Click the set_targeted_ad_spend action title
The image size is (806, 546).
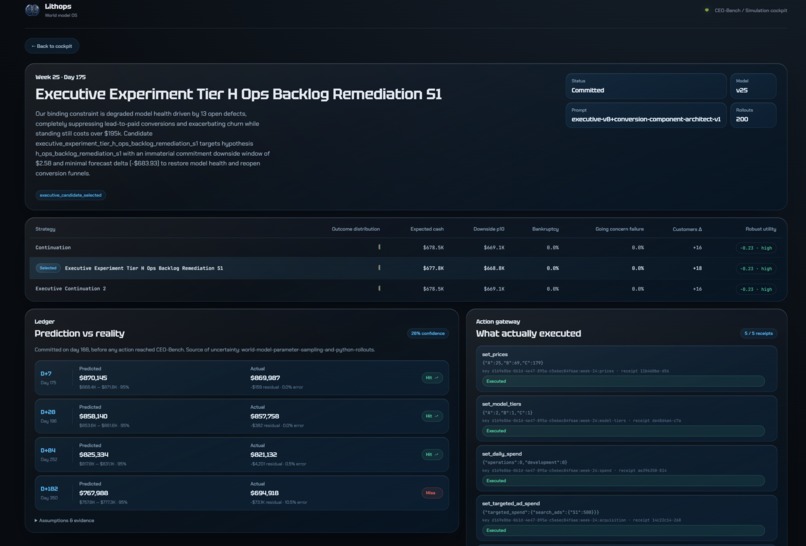[511, 504]
